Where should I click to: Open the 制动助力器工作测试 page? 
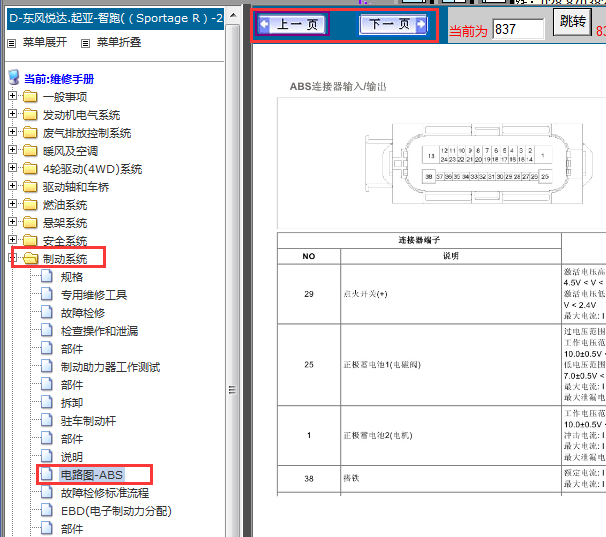[x=110, y=367]
